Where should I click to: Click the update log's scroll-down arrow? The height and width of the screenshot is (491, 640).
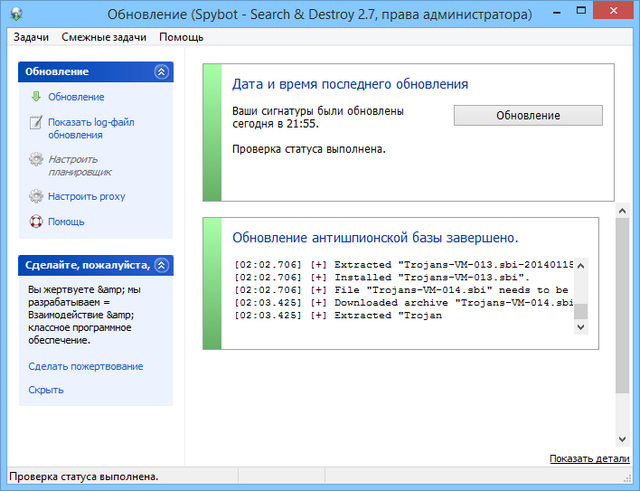pos(581,326)
